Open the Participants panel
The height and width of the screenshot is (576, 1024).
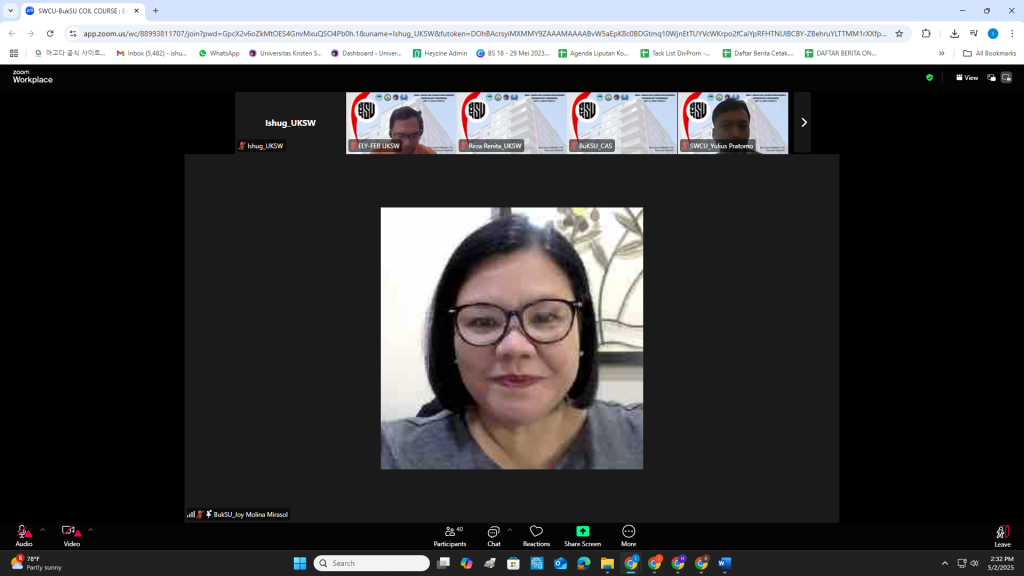point(449,535)
